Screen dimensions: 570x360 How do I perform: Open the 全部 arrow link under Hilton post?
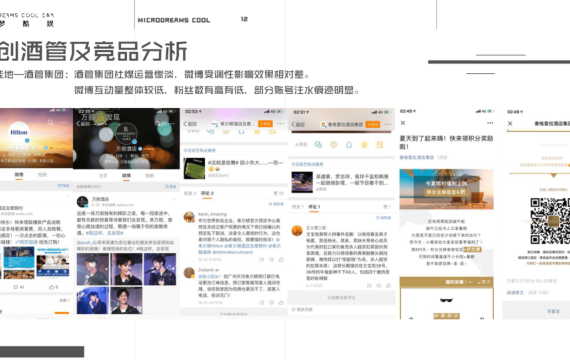tap(64, 300)
